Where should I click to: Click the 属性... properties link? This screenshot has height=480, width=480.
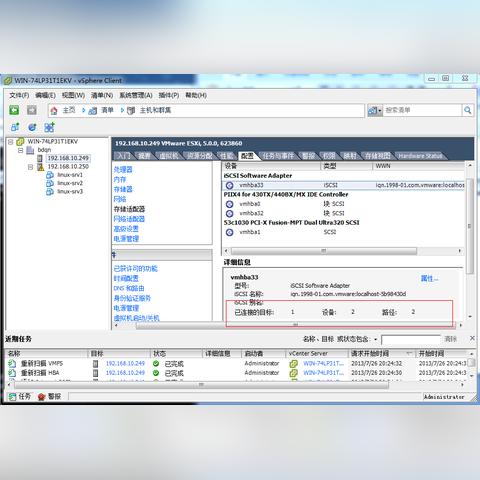(429, 278)
